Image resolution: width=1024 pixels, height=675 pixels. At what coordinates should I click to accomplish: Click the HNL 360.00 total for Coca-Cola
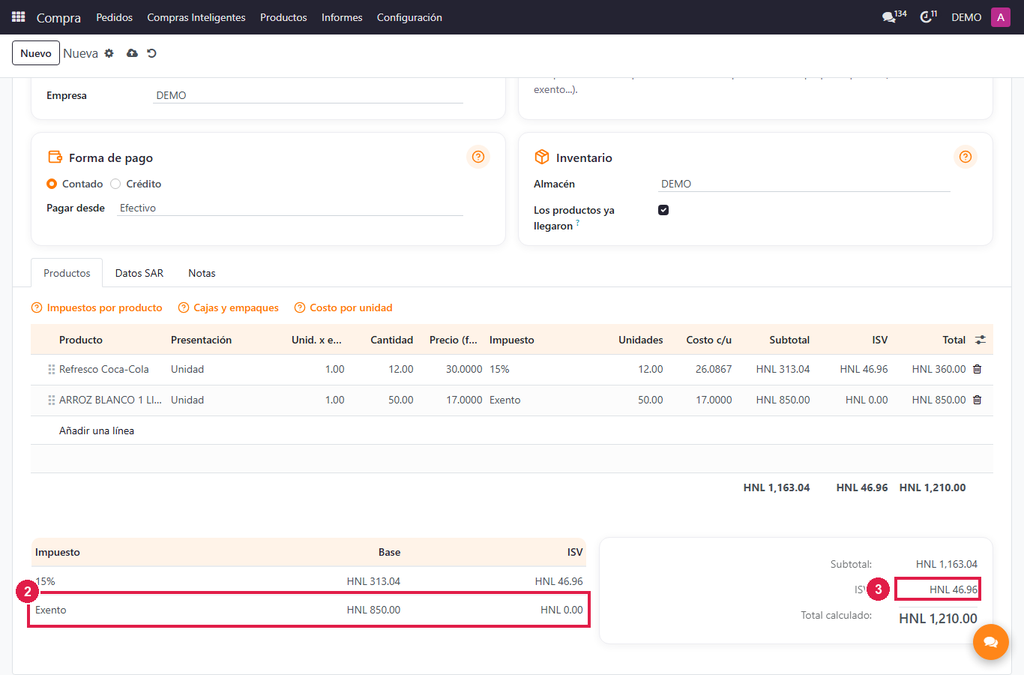pyautogui.click(x=938, y=369)
